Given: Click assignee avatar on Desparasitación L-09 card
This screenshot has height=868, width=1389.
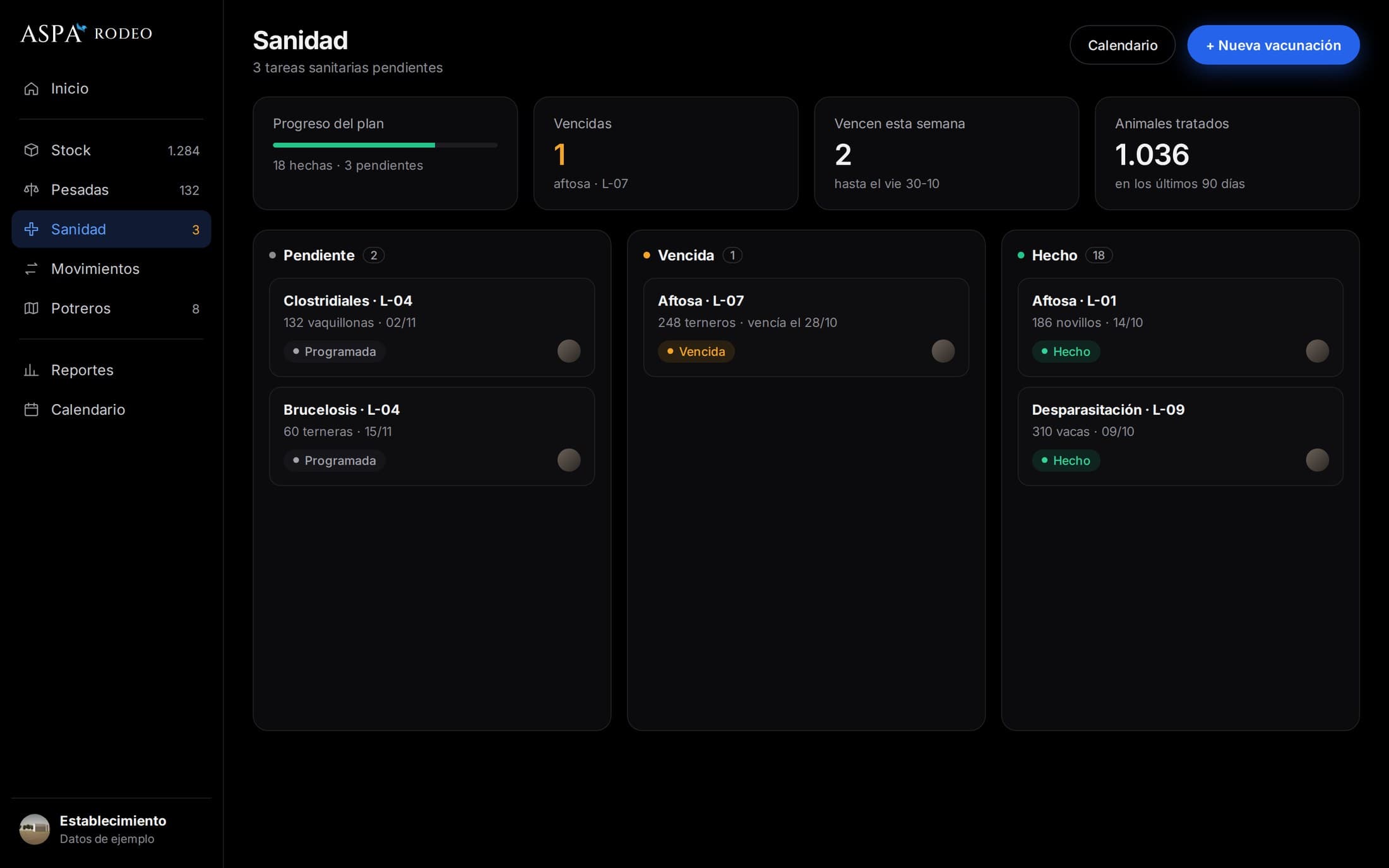Looking at the screenshot, I should point(1318,460).
